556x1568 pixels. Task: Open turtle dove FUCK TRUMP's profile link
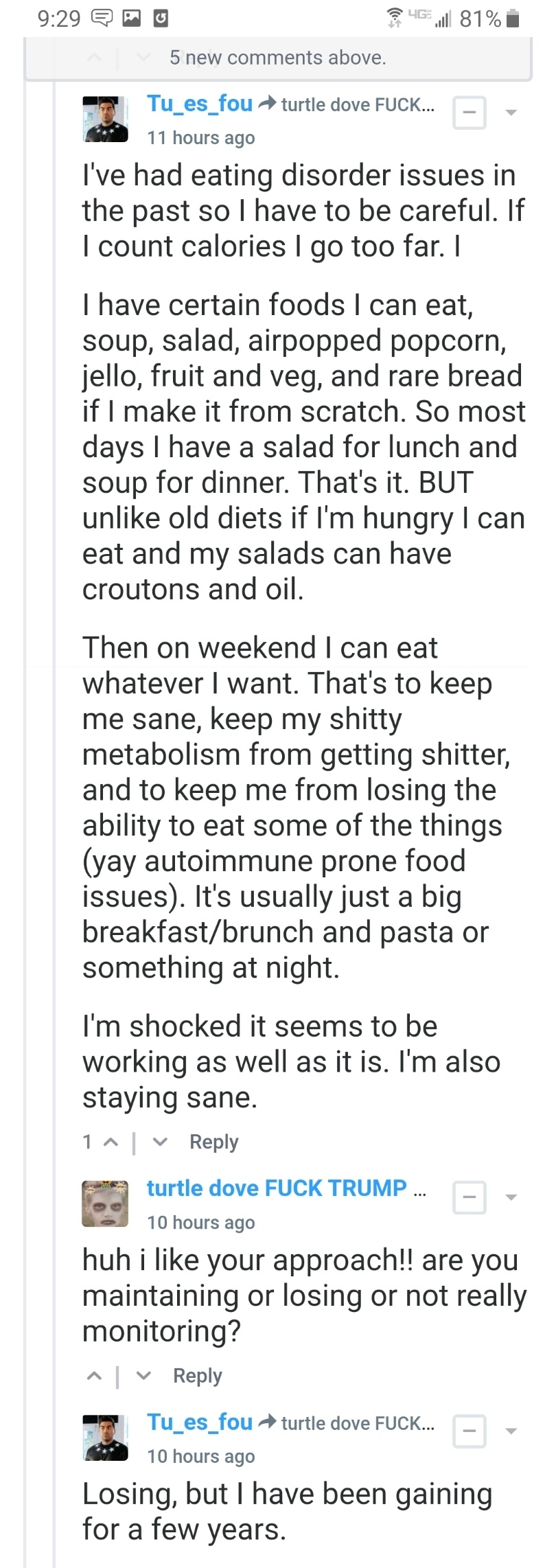(x=277, y=1188)
